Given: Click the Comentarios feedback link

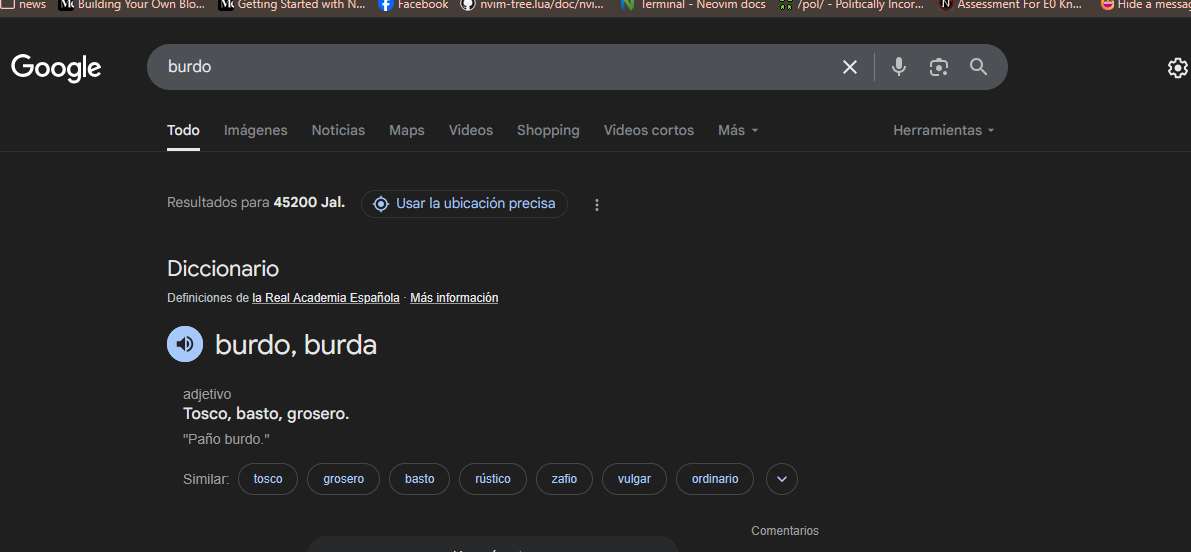Looking at the screenshot, I should pyautogui.click(x=785, y=531).
